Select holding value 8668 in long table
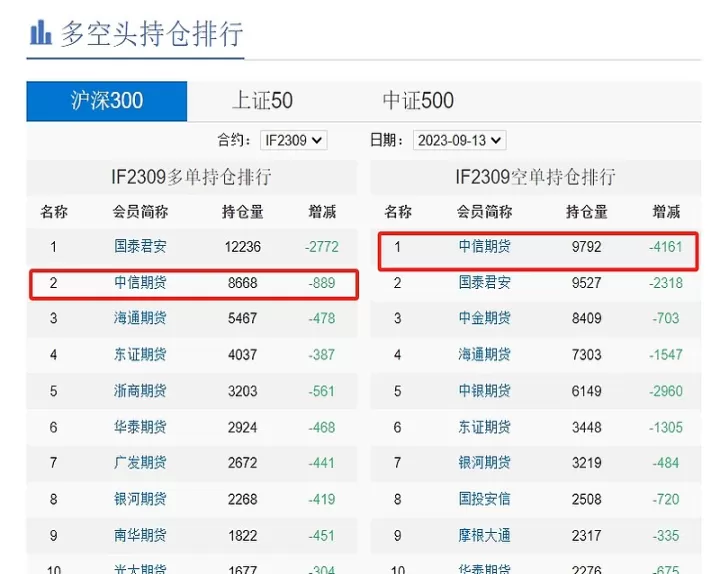Screen dimensions: 720x574 click(242, 283)
